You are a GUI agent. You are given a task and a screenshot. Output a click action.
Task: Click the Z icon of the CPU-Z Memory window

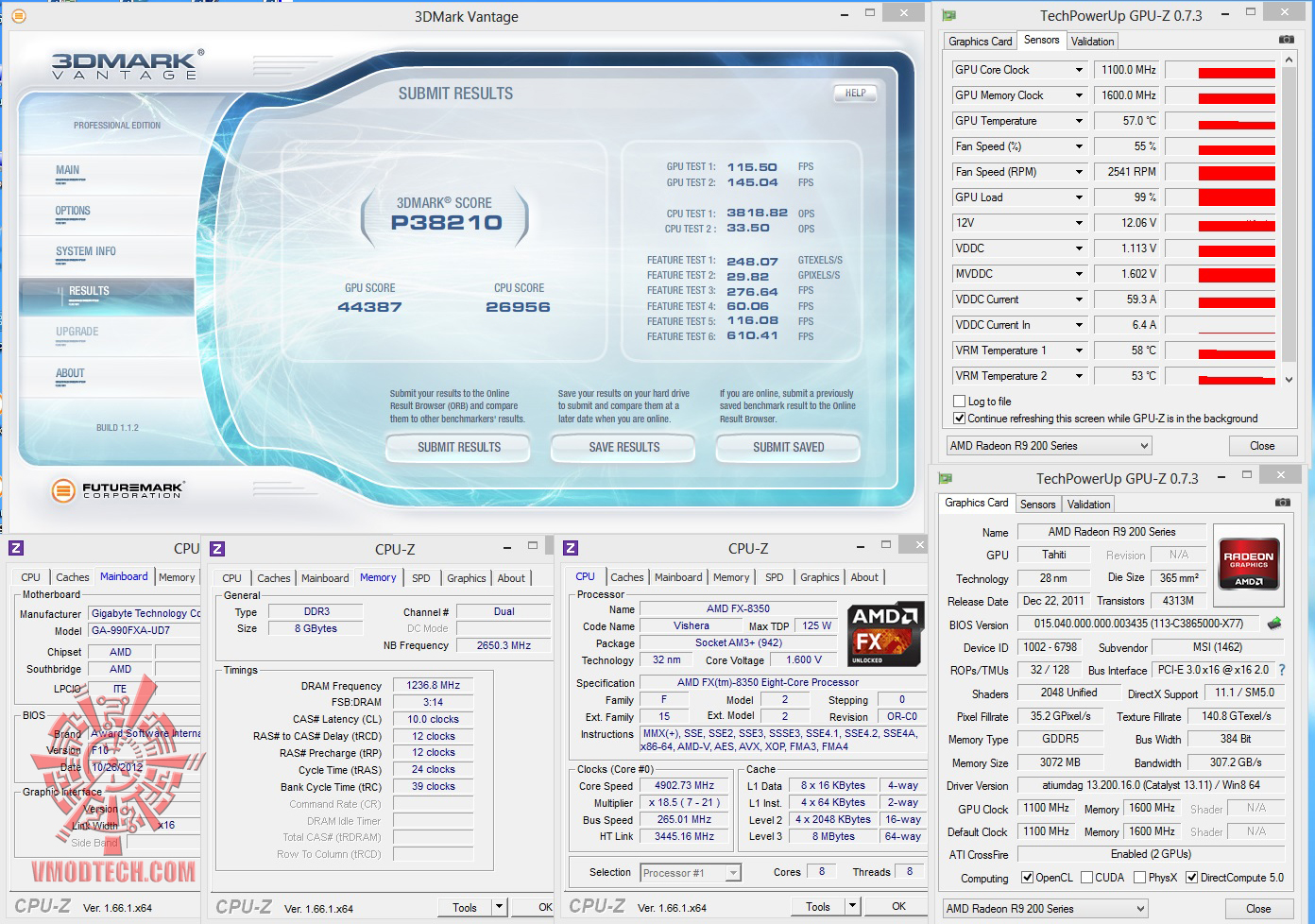tap(216, 549)
